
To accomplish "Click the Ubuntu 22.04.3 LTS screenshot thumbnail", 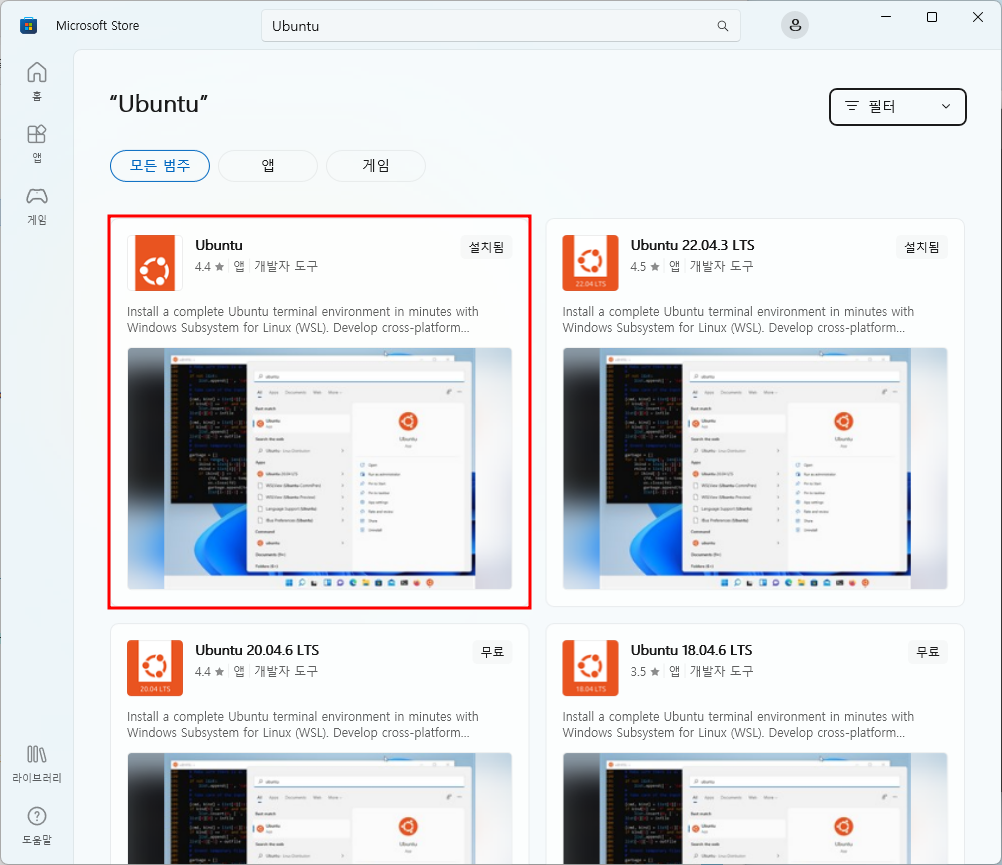I will click(755, 468).
